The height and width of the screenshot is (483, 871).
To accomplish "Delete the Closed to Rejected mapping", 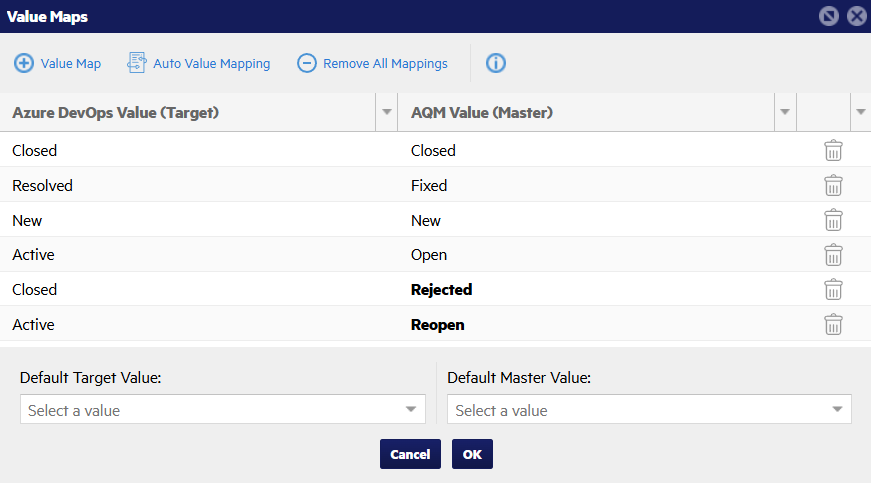I will click(x=833, y=290).
